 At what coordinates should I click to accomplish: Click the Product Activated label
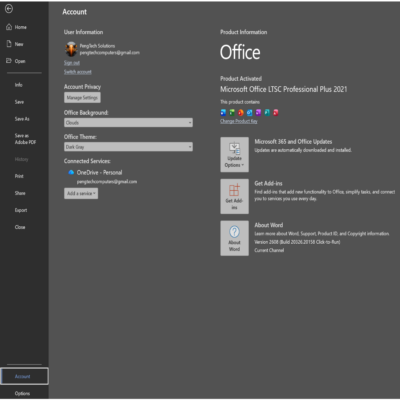[x=241, y=79]
